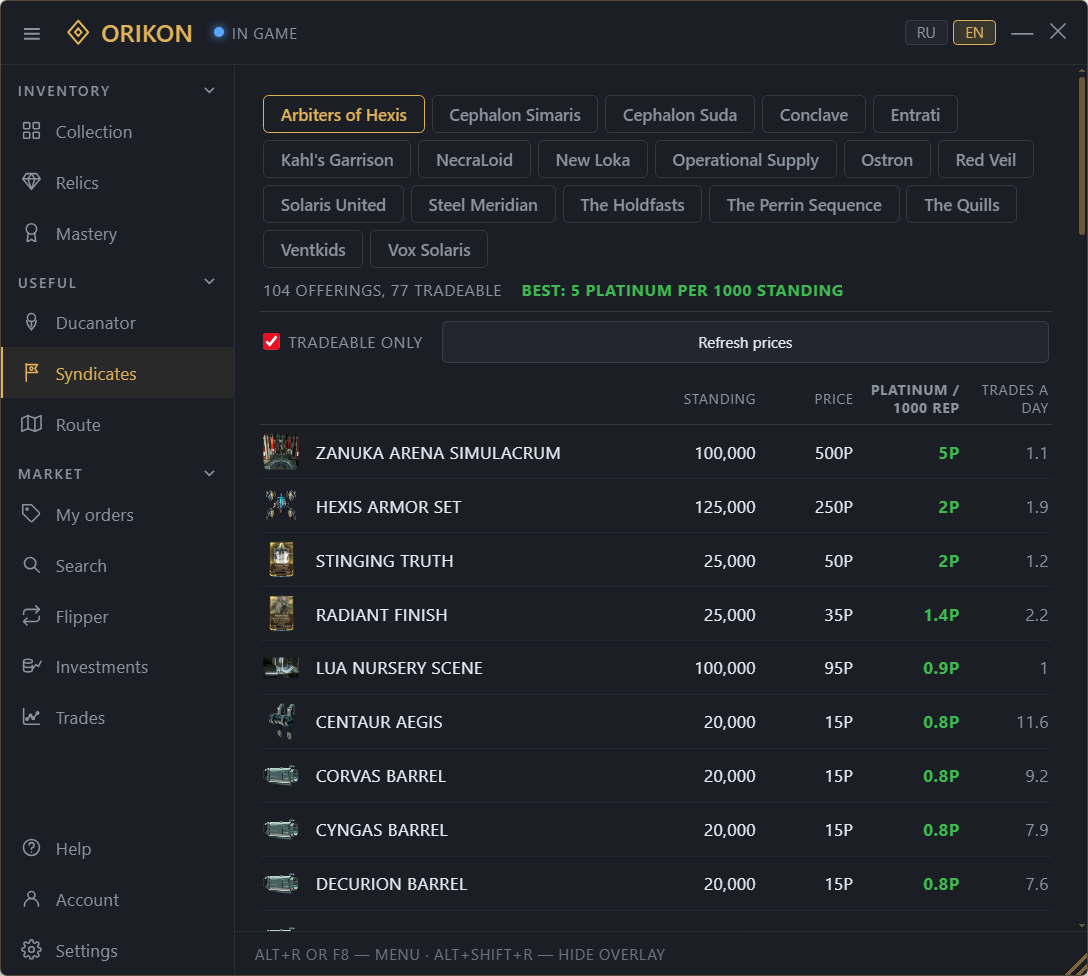
Task: Select the Operational Supply tab
Action: [x=745, y=160]
